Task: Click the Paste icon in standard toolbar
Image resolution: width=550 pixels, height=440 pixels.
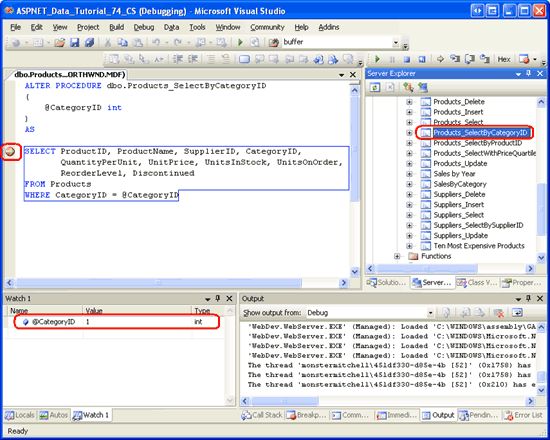Action: point(138,43)
